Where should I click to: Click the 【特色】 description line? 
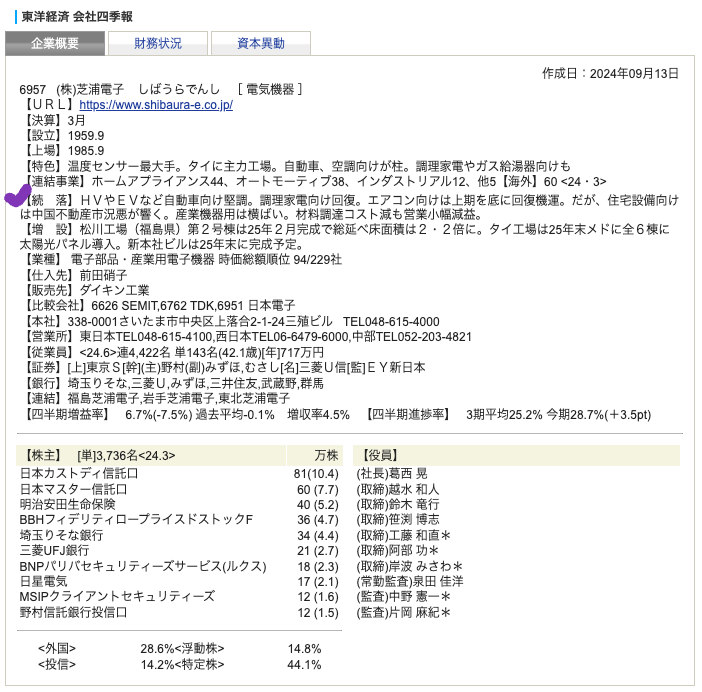[296, 167]
